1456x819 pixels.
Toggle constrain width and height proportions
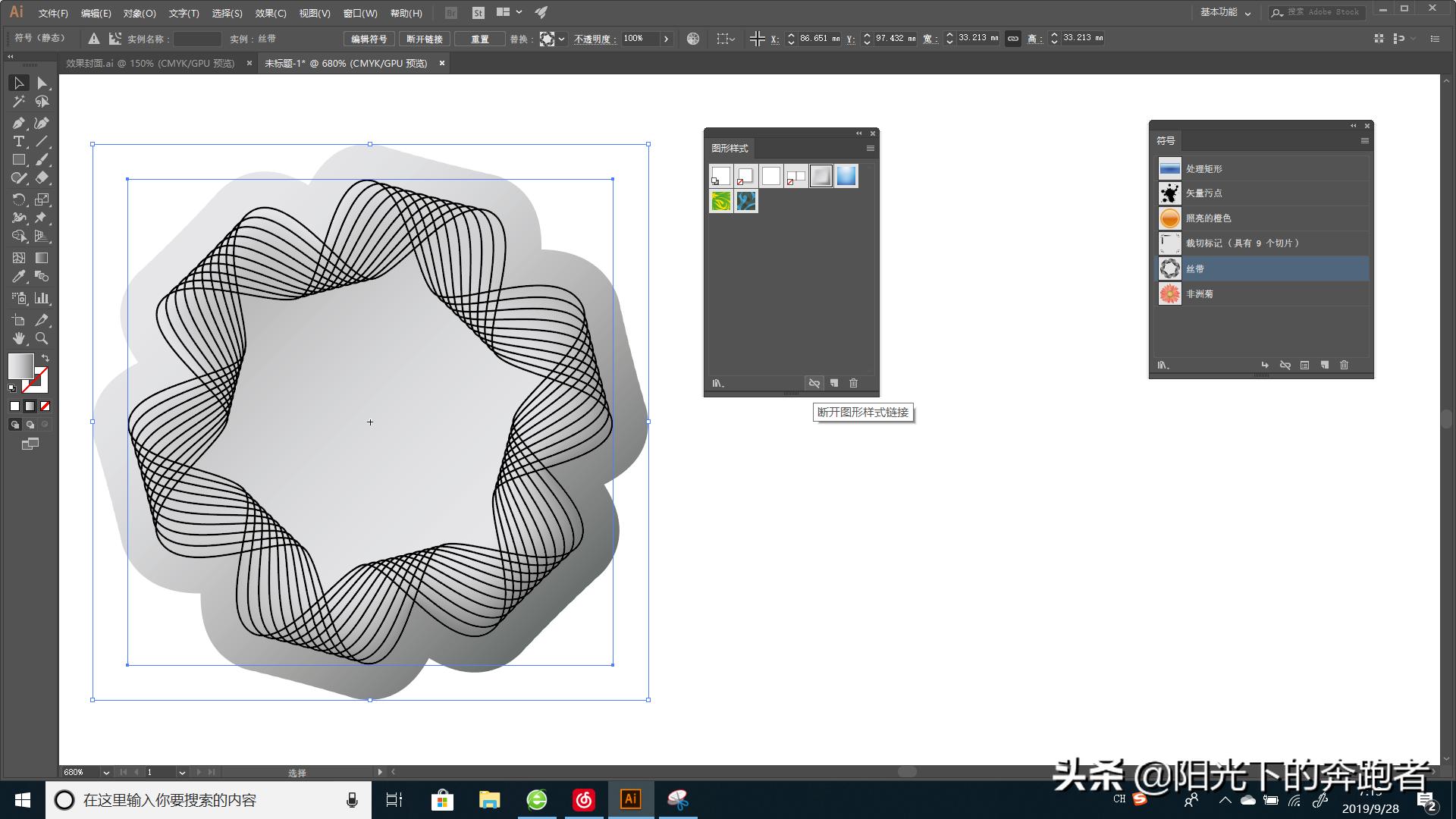click(1012, 39)
